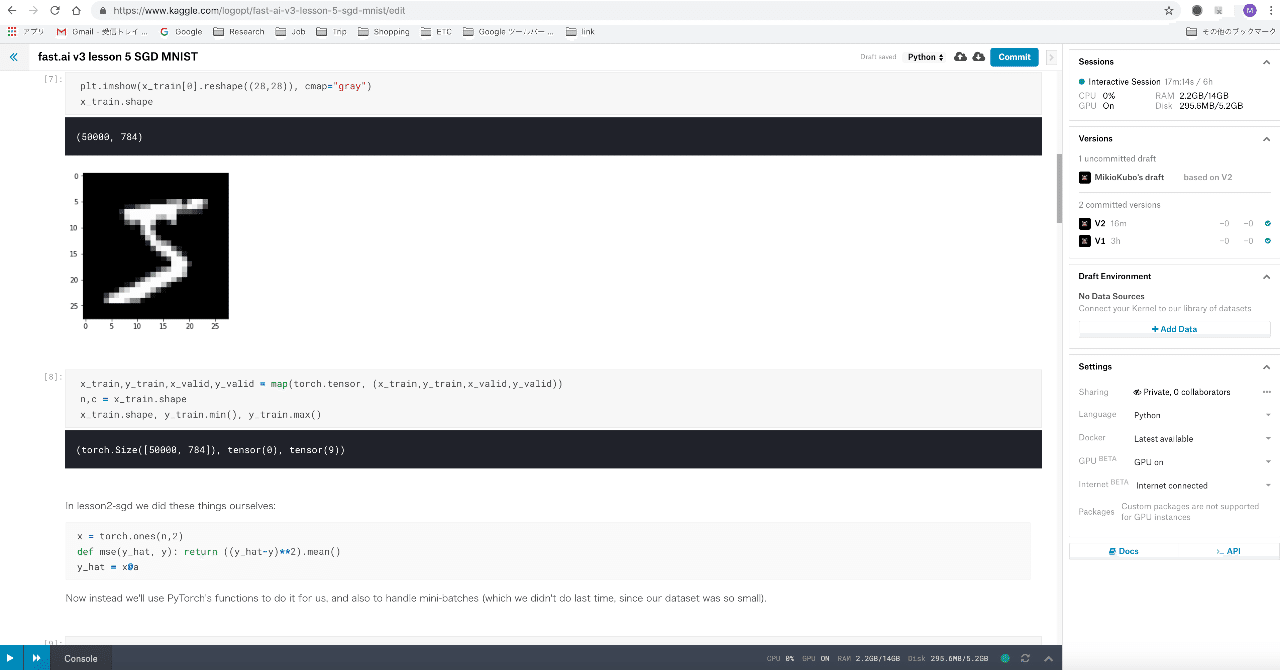Click the green status dot in console bar
1280x670 pixels.
pos(1005,658)
